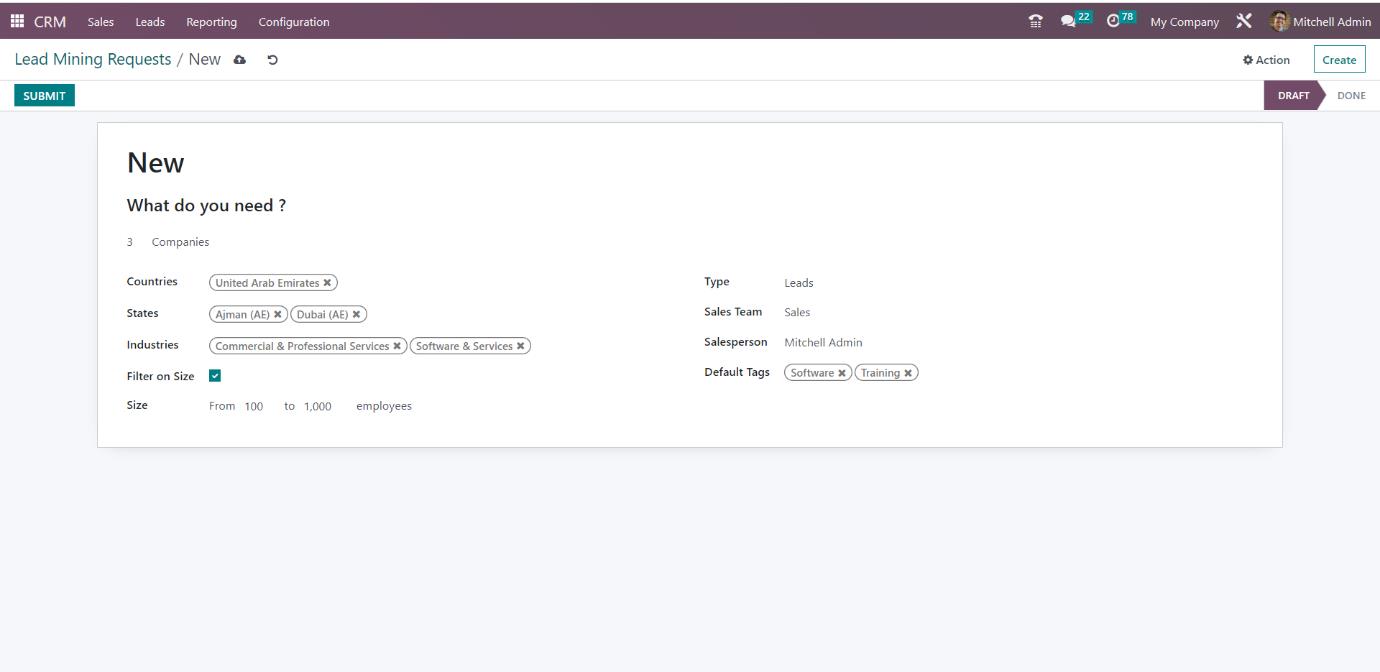
Task: Click Mitchell Admin avatar picture
Action: (x=1279, y=21)
